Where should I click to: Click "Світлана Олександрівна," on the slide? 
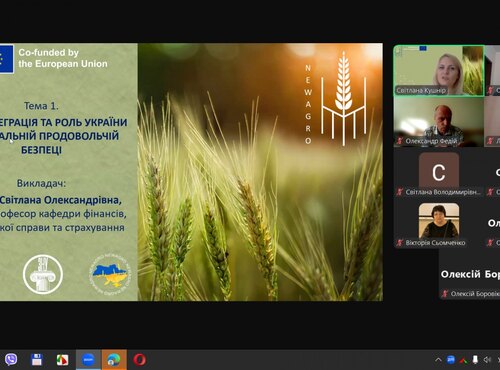point(61,200)
